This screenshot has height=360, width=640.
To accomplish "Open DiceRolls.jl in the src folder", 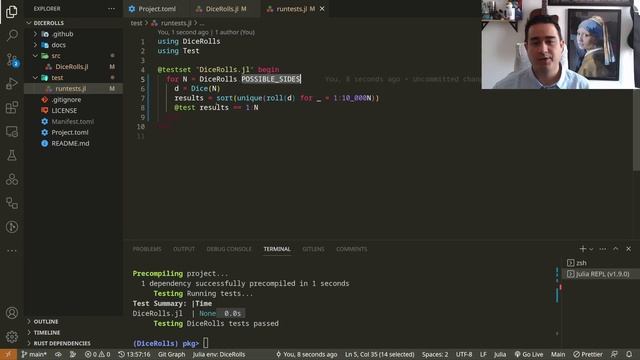I will click(x=73, y=67).
